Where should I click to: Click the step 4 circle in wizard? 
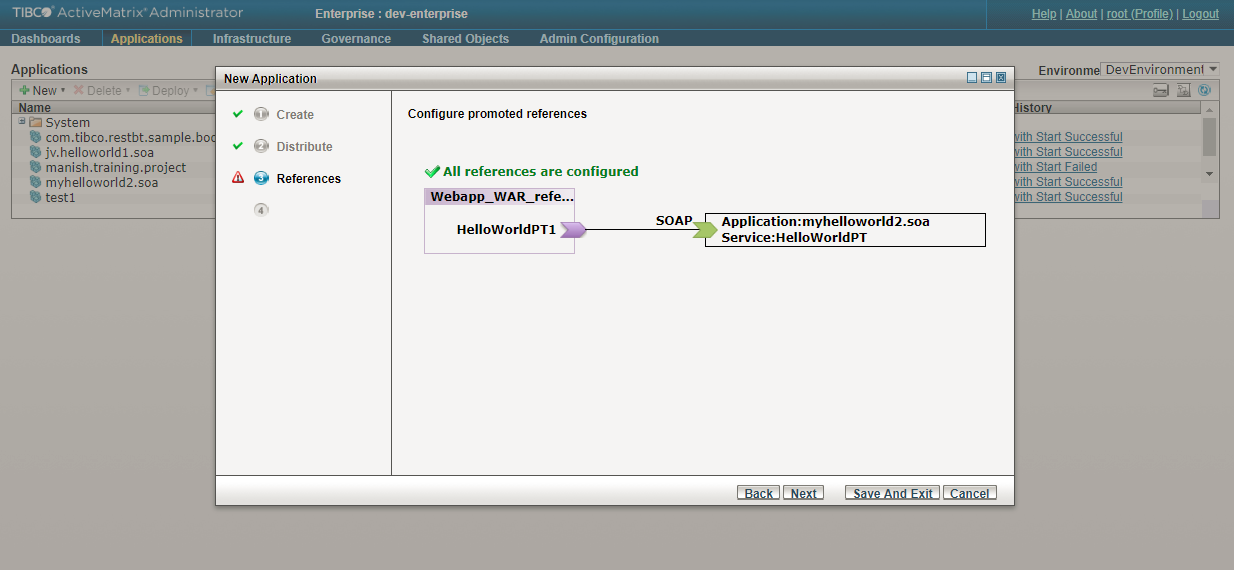click(262, 210)
